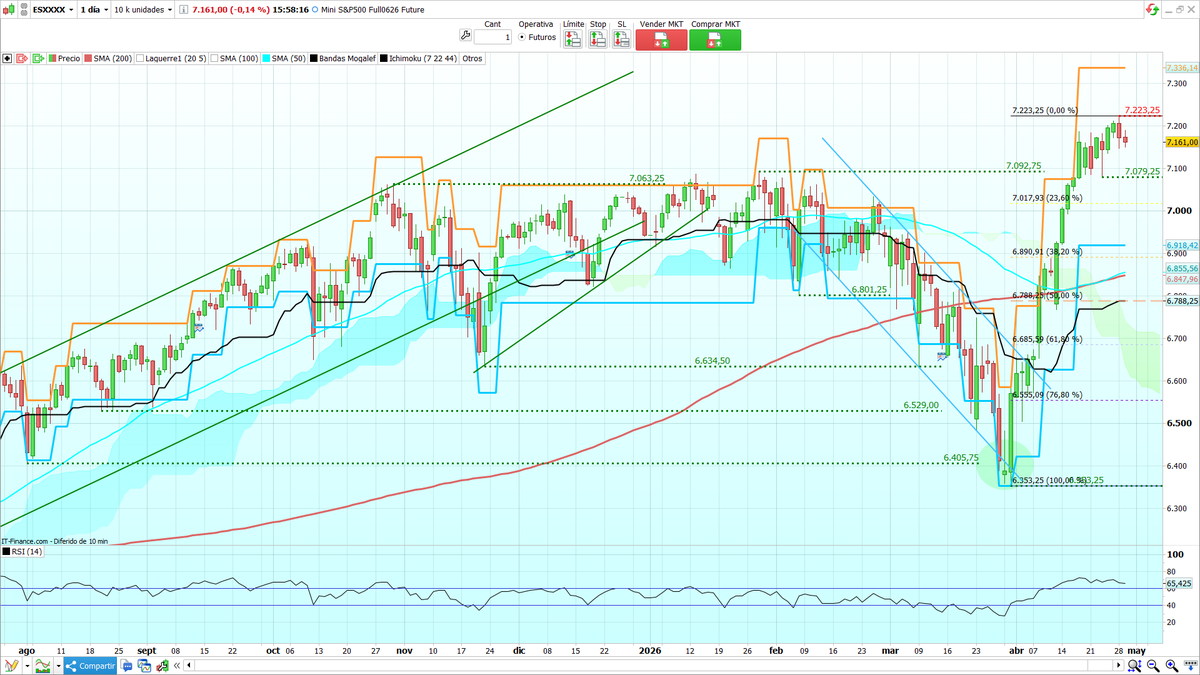The width and height of the screenshot is (1200, 675).
Task: Click the 7.092,75 green level label
Action: (1023, 165)
